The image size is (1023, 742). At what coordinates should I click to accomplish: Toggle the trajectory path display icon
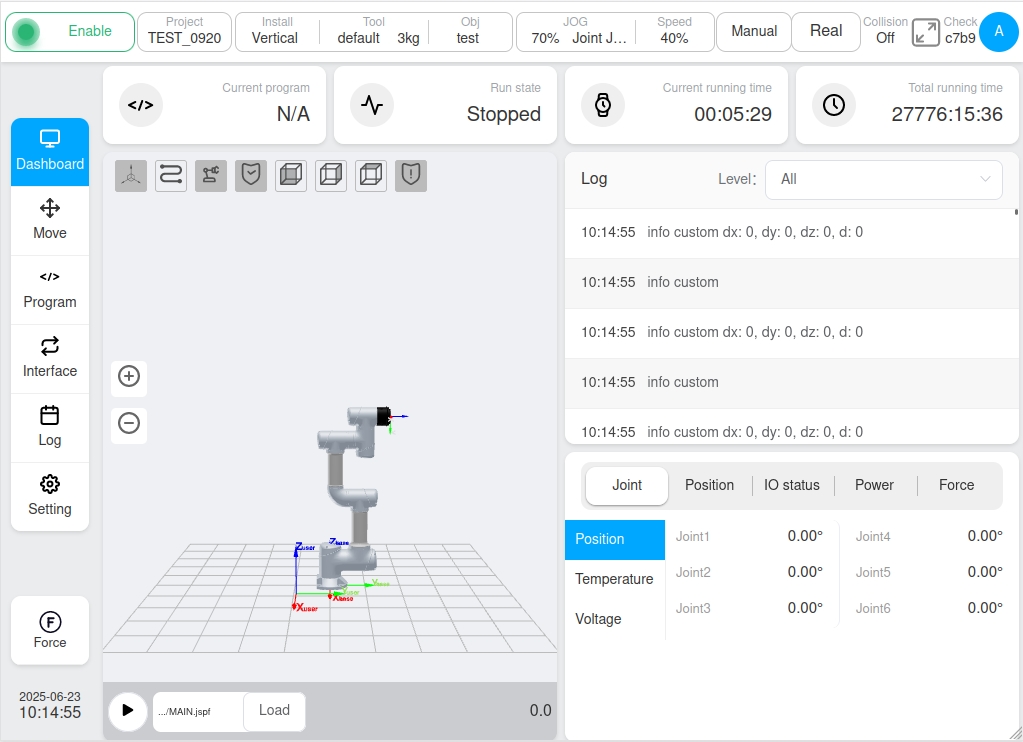(171, 176)
